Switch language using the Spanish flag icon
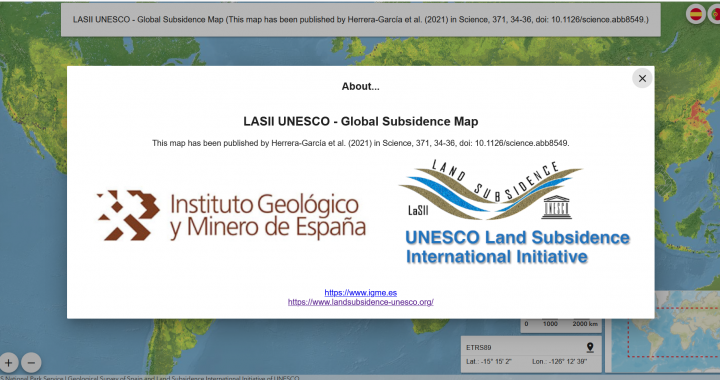The width and height of the screenshot is (720, 380). (696, 14)
